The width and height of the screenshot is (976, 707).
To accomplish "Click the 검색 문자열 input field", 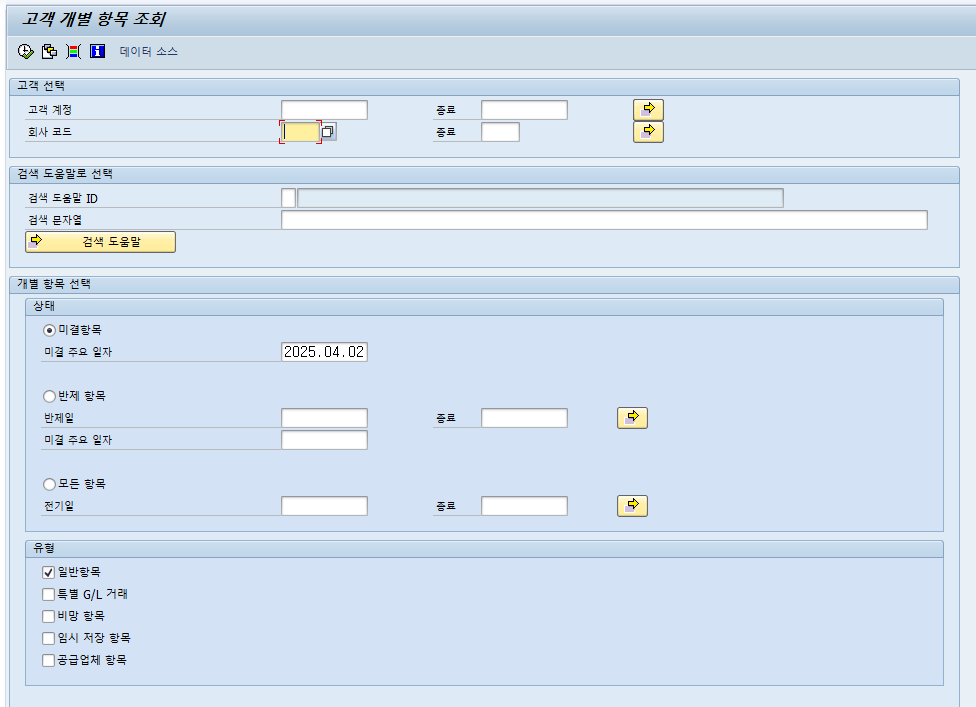I will [604, 220].
